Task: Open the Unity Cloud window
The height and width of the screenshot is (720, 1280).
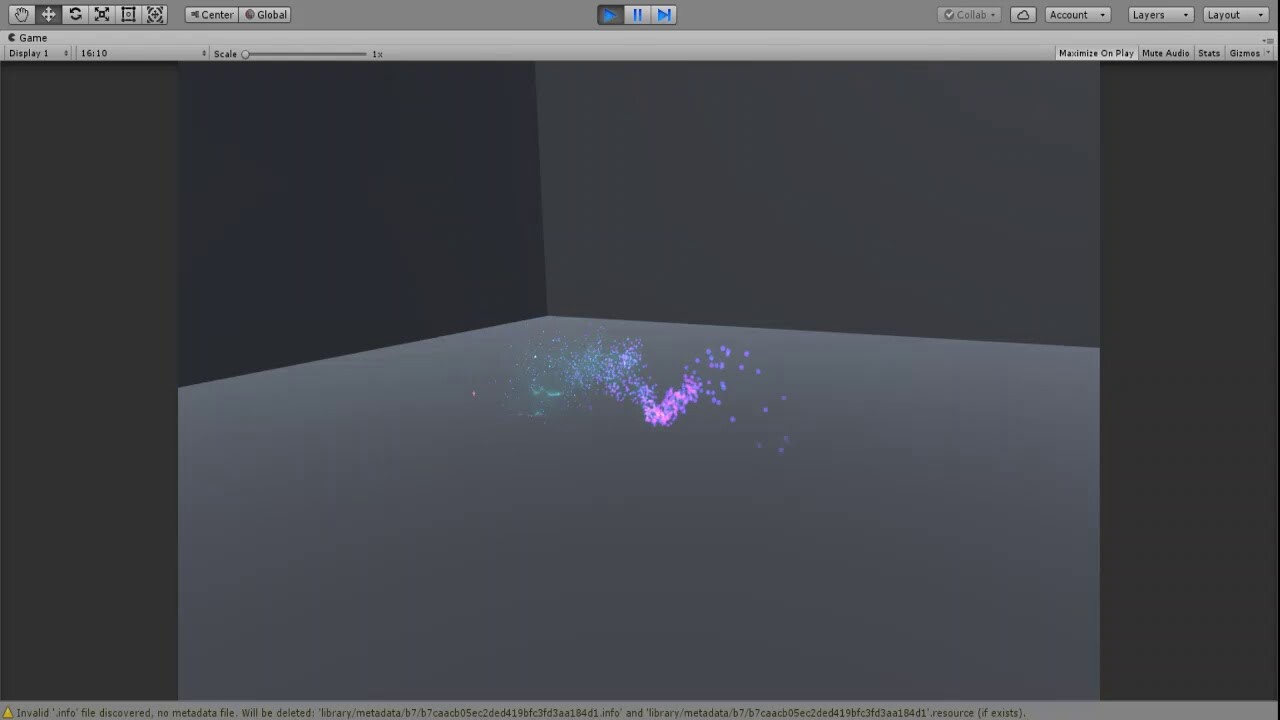Action: click(1023, 14)
